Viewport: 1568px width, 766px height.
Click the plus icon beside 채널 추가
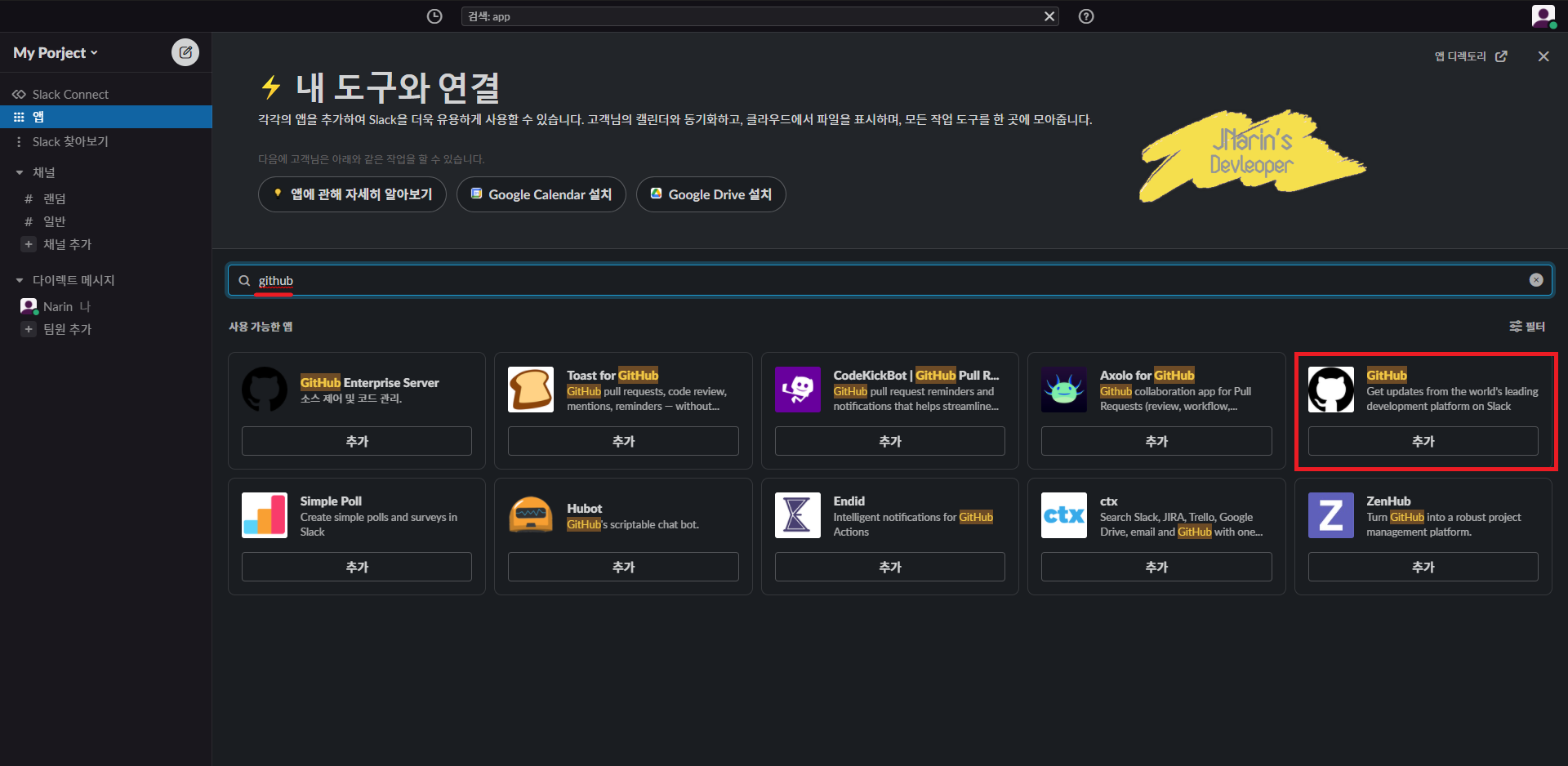(29, 244)
